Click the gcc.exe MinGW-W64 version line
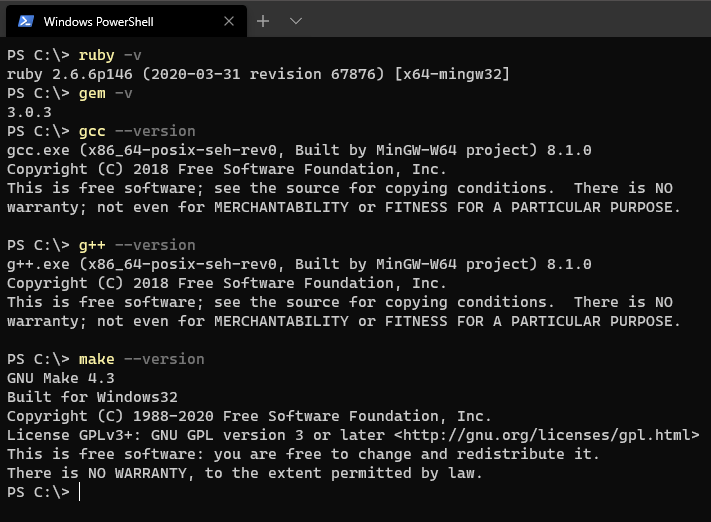Screen dimensions: 711x522 tap(299, 151)
